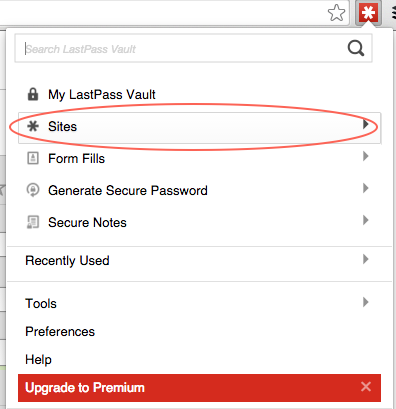
Task: Expand the Sites submenu arrow
Action: tap(366, 124)
